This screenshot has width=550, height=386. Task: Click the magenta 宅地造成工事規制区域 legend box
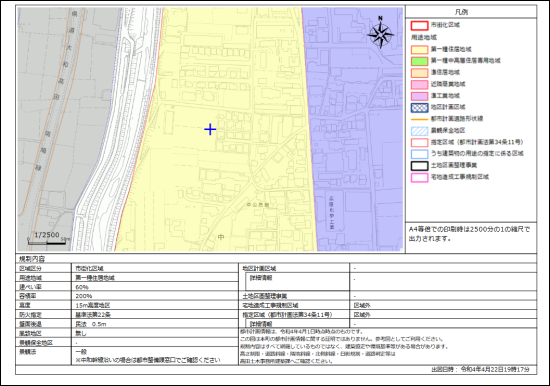[419, 177]
